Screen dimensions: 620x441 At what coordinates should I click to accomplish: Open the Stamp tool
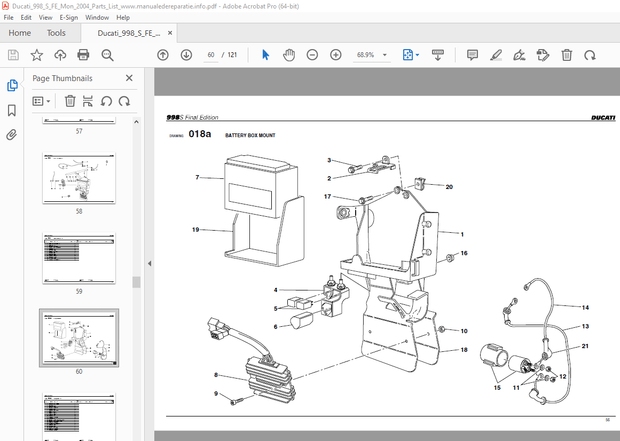pyautogui.click(x=543, y=55)
